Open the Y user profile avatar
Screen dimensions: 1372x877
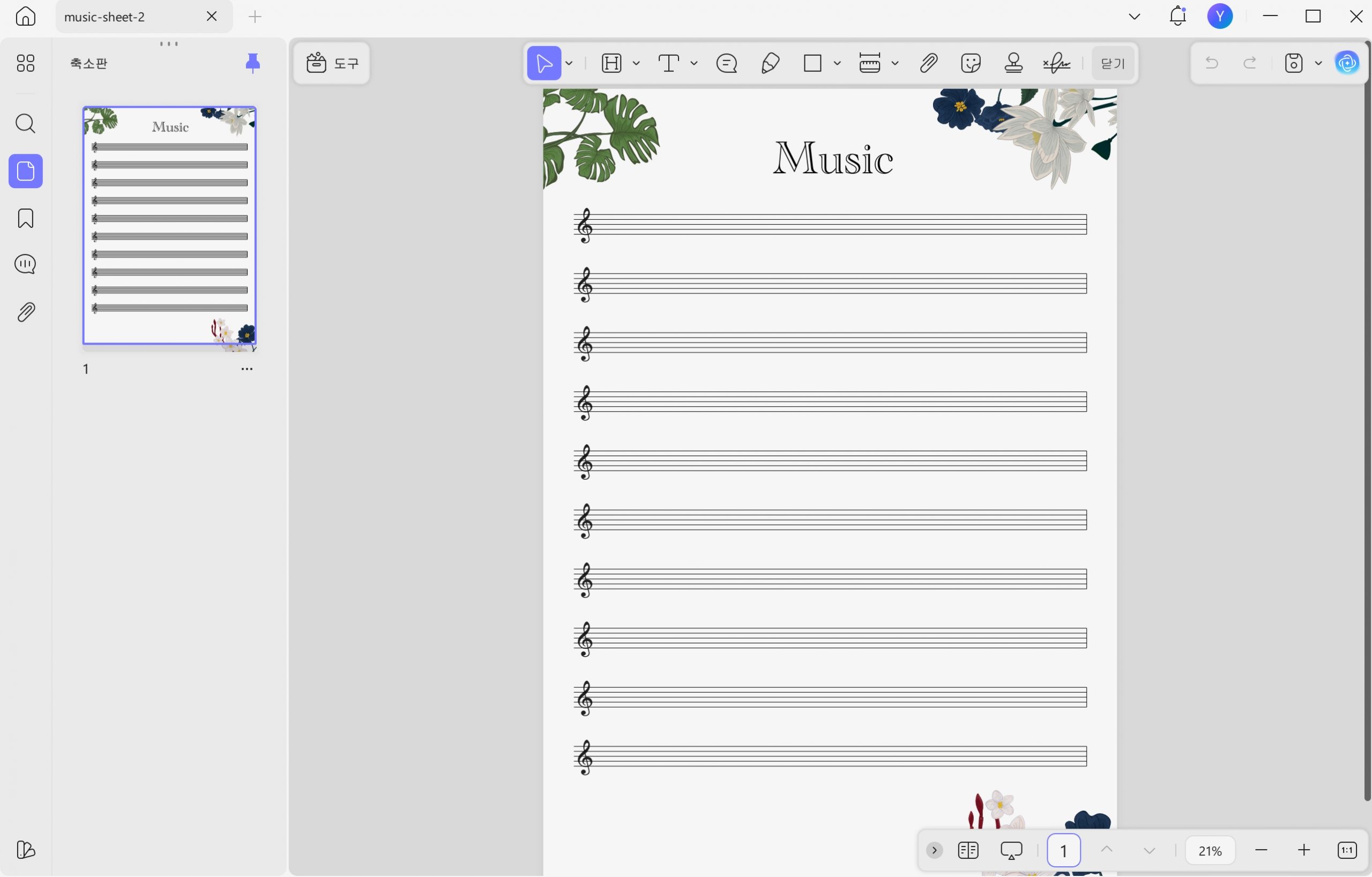tap(1220, 17)
